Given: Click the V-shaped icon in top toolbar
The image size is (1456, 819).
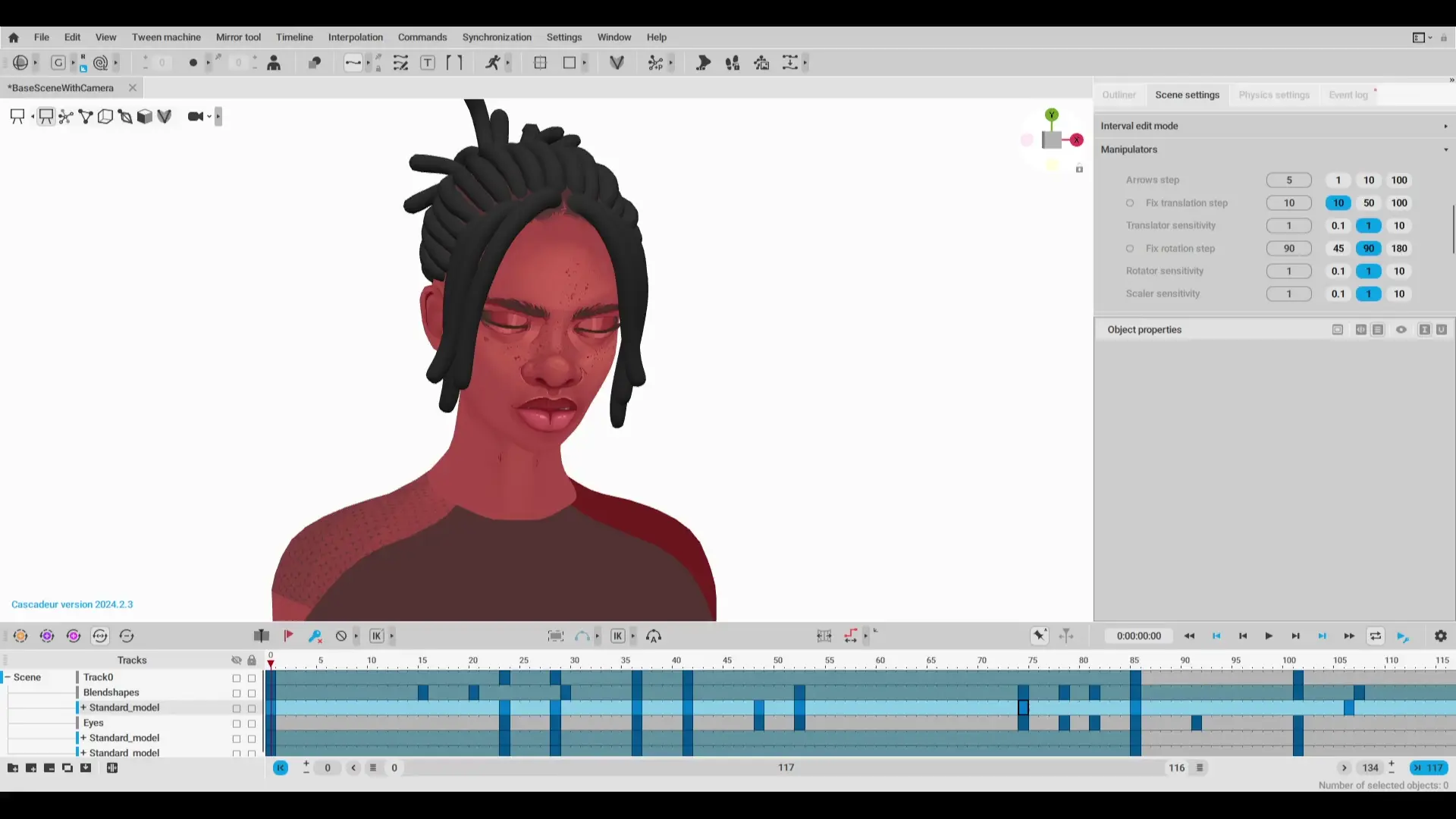Looking at the screenshot, I should coord(617,63).
